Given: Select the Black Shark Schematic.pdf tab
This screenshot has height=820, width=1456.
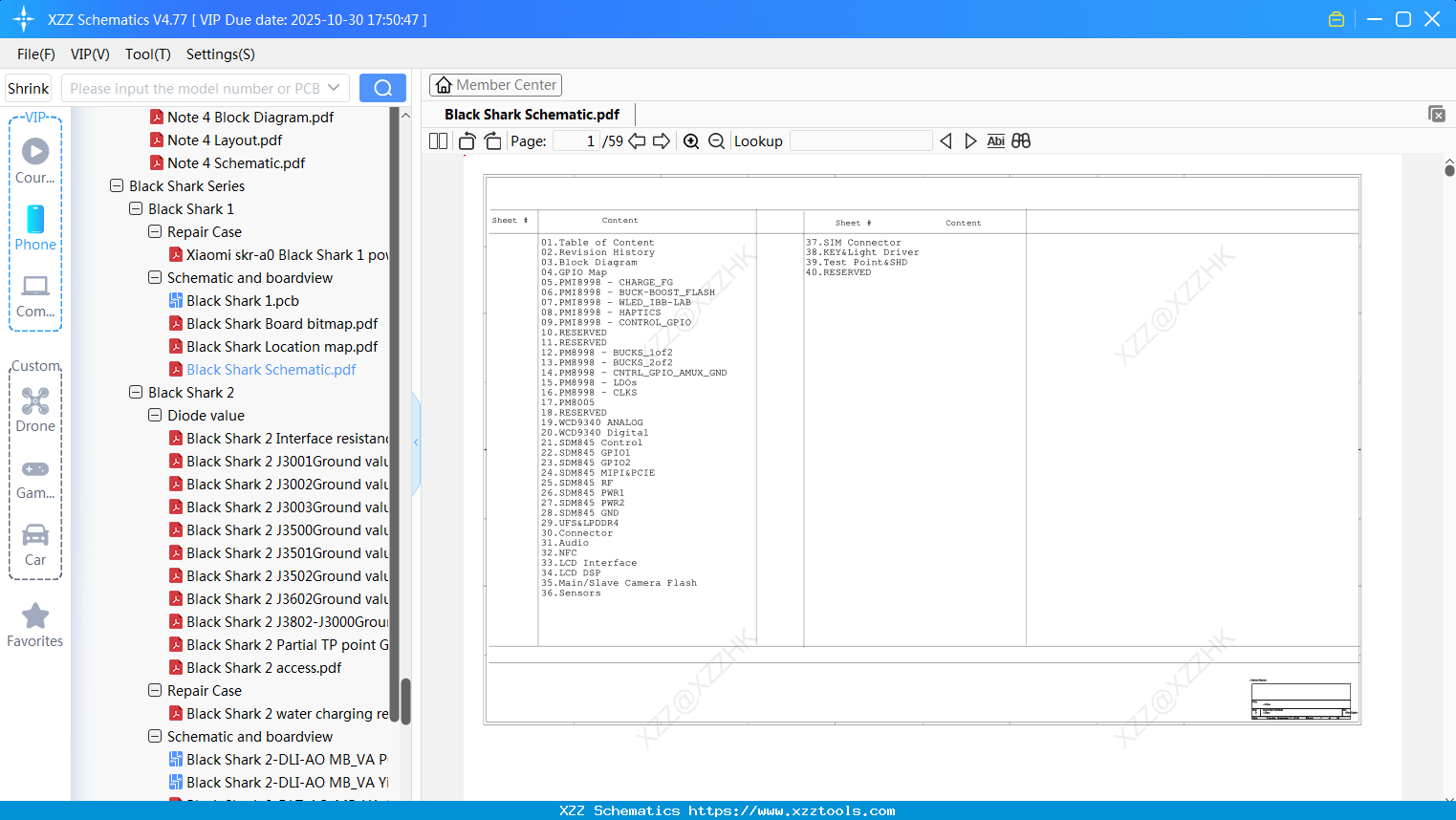Looking at the screenshot, I should click(x=532, y=115).
